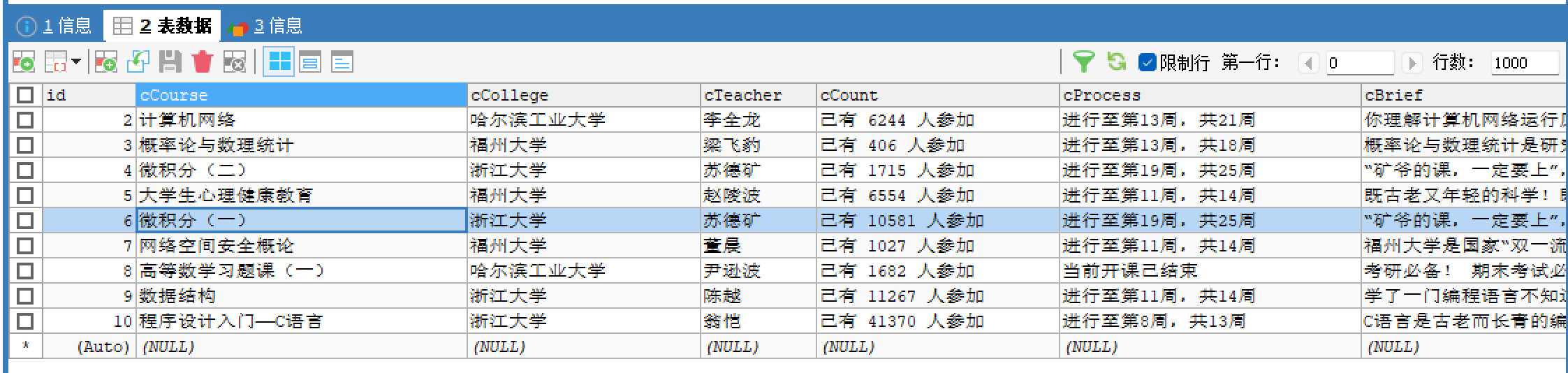
Task: Toggle the select-all checkbox in header row
Action: click(25, 95)
